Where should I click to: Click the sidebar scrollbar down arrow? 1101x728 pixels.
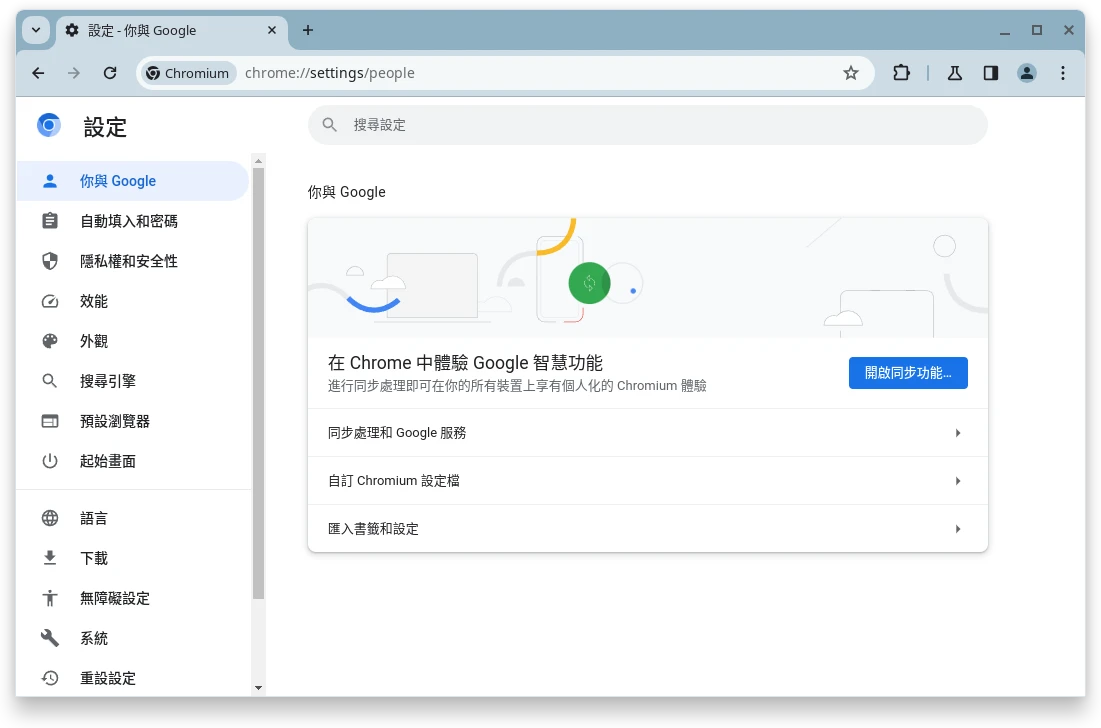click(x=258, y=688)
